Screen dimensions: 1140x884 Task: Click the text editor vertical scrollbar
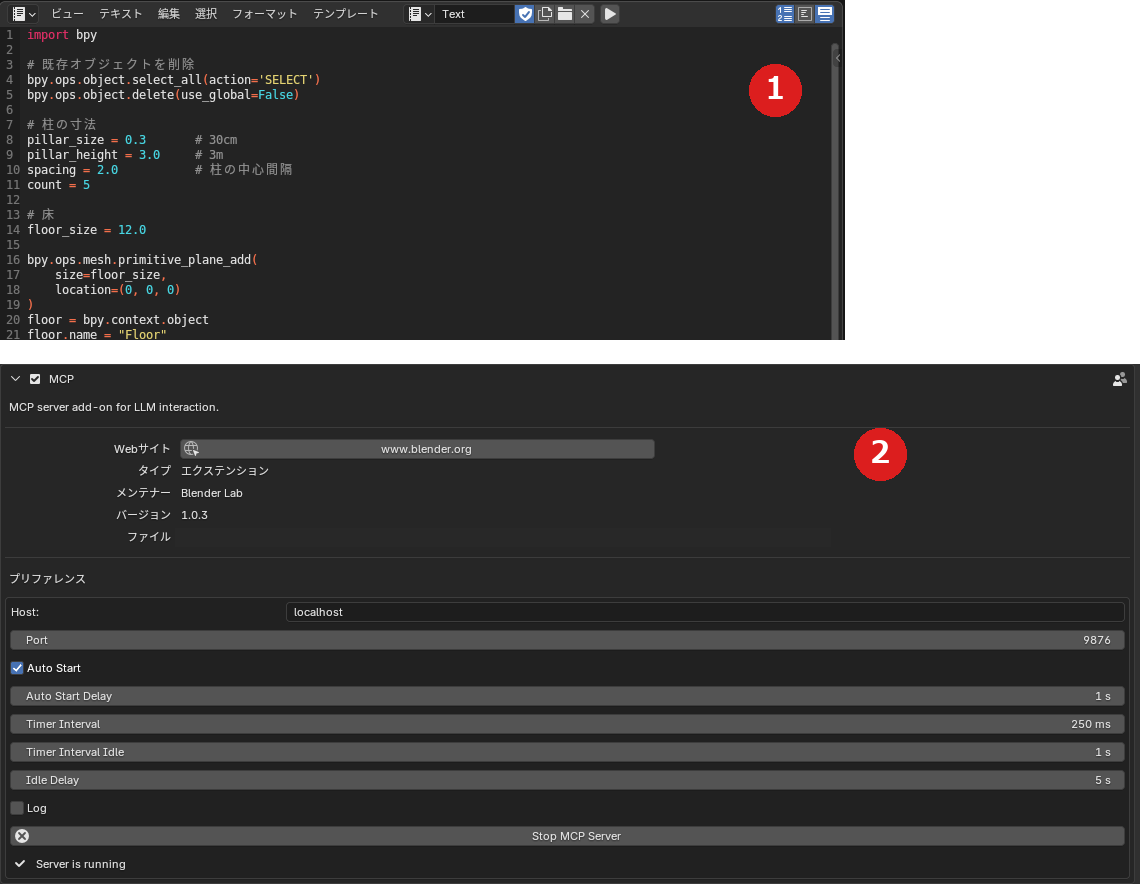click(x=835, y=190)
